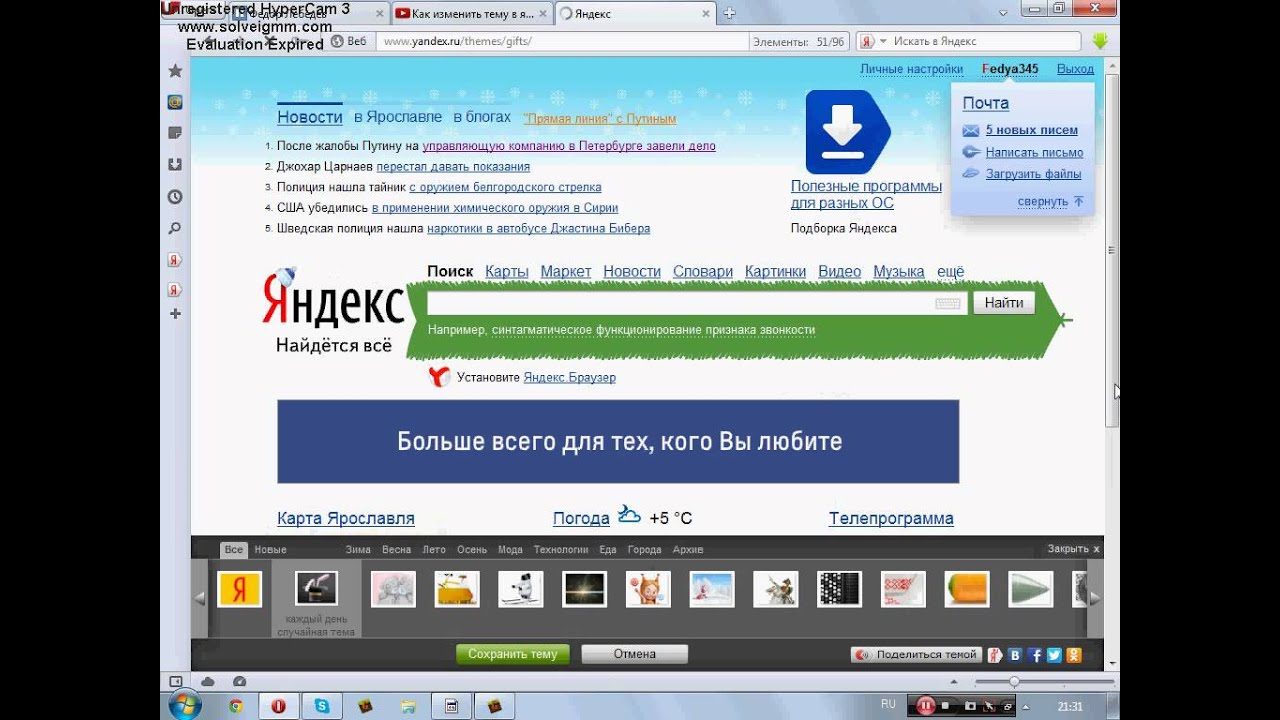Click 'Выход' logout link
1280x720 pixels.
pos(1075,69)
